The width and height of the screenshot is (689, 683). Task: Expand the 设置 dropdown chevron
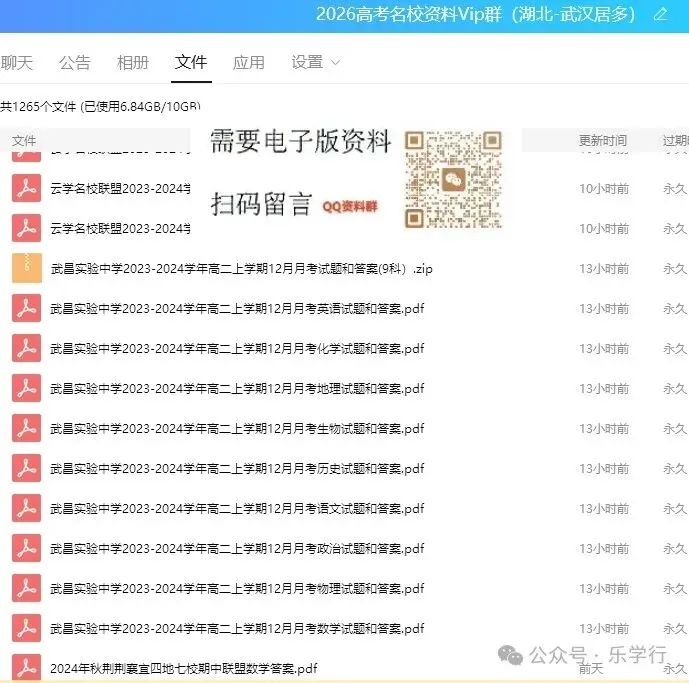(x=335, y=63)
